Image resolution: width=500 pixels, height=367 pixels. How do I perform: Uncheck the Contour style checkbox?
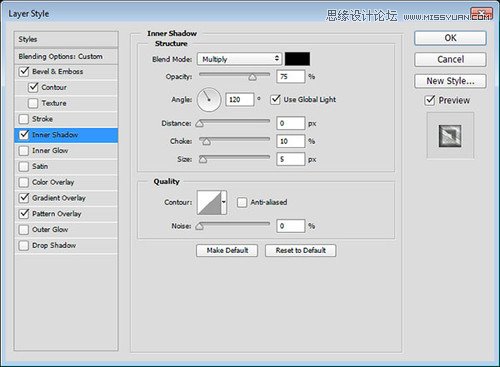[x=33, y=87]
